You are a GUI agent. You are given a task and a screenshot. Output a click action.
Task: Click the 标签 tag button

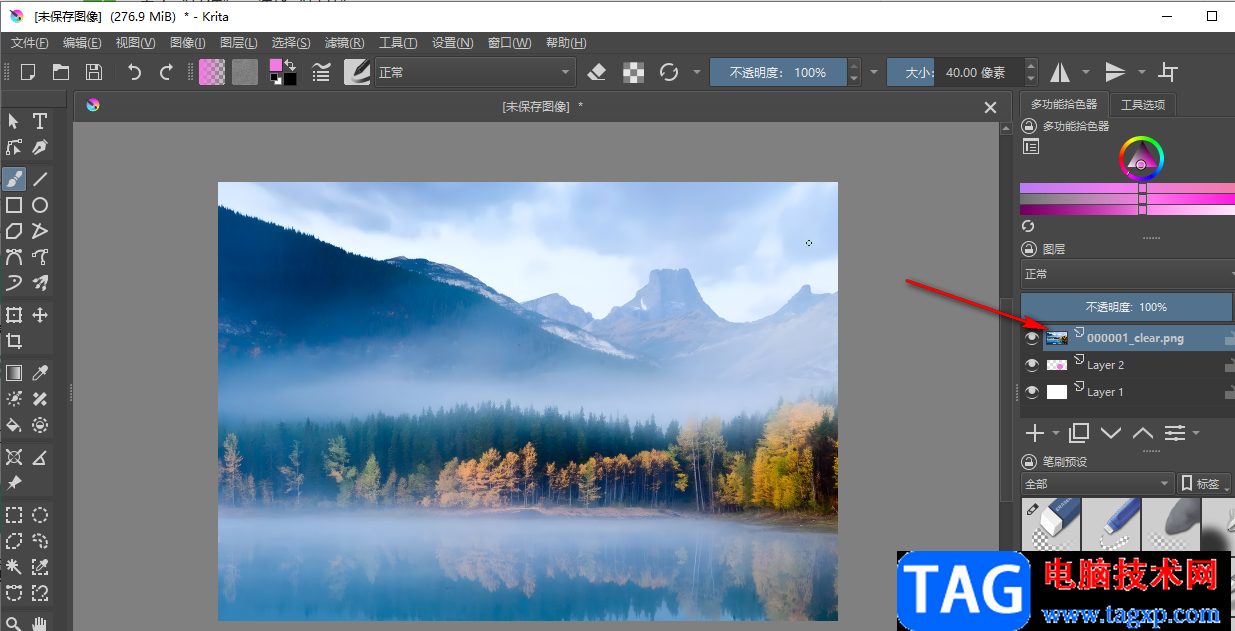1204,484
